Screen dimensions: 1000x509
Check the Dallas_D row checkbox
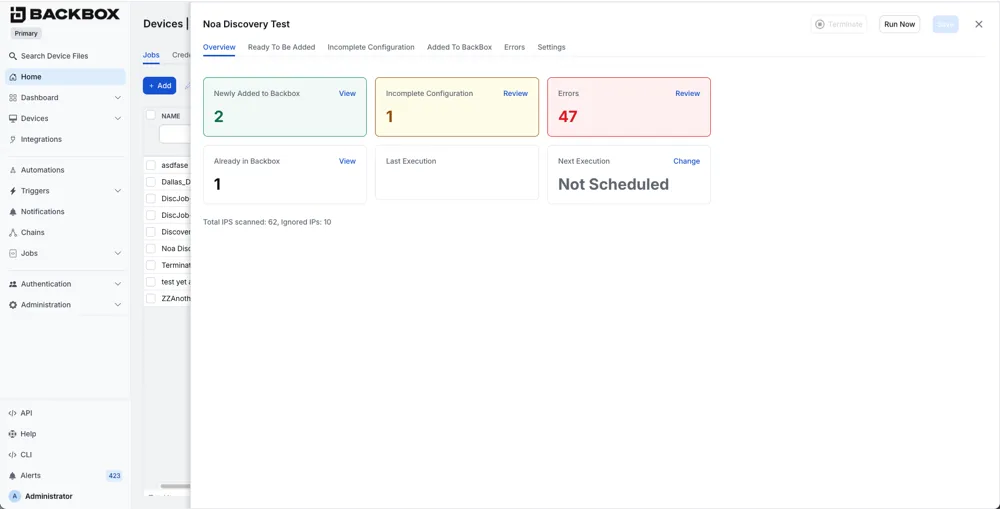pos(151,182)
